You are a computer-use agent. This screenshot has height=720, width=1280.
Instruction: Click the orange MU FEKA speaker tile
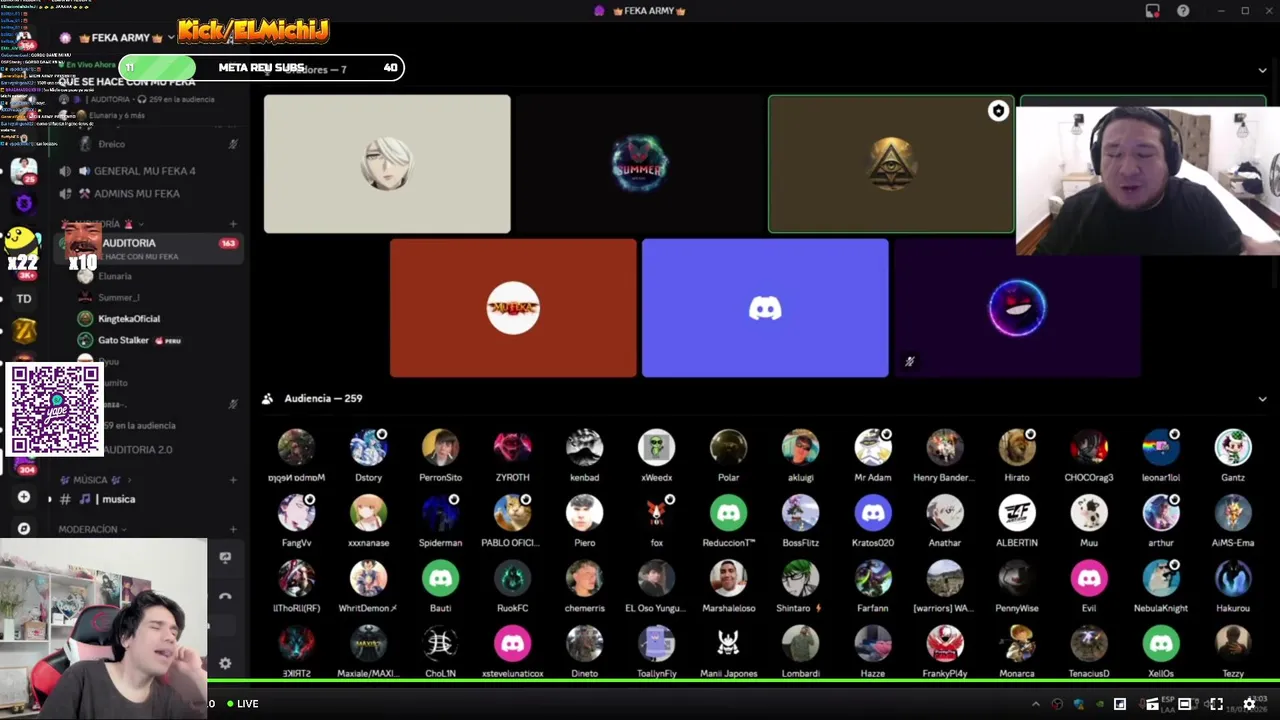(x=513, y=308)
